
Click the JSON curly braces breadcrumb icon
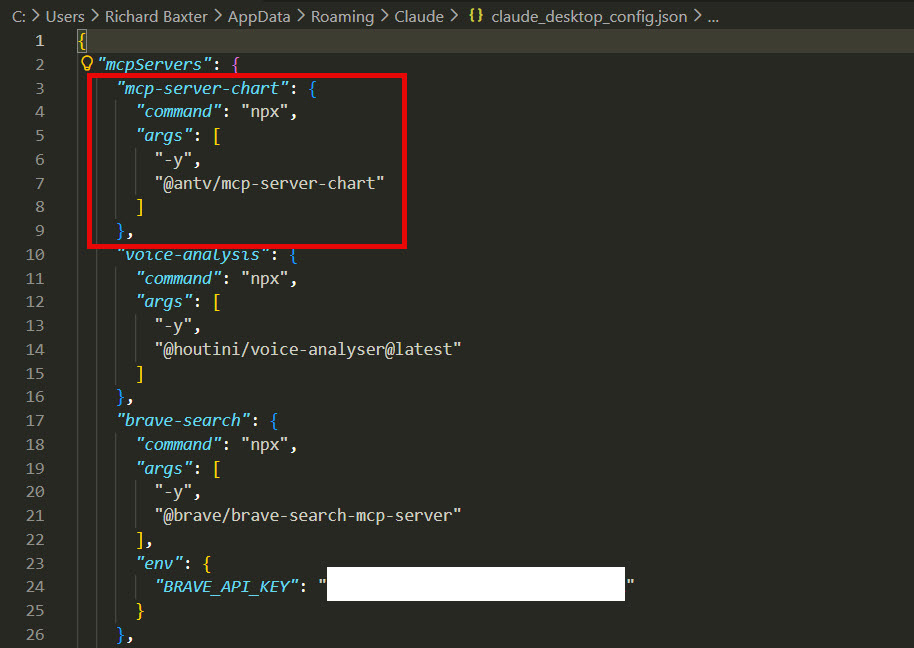(x=475, y=16)
